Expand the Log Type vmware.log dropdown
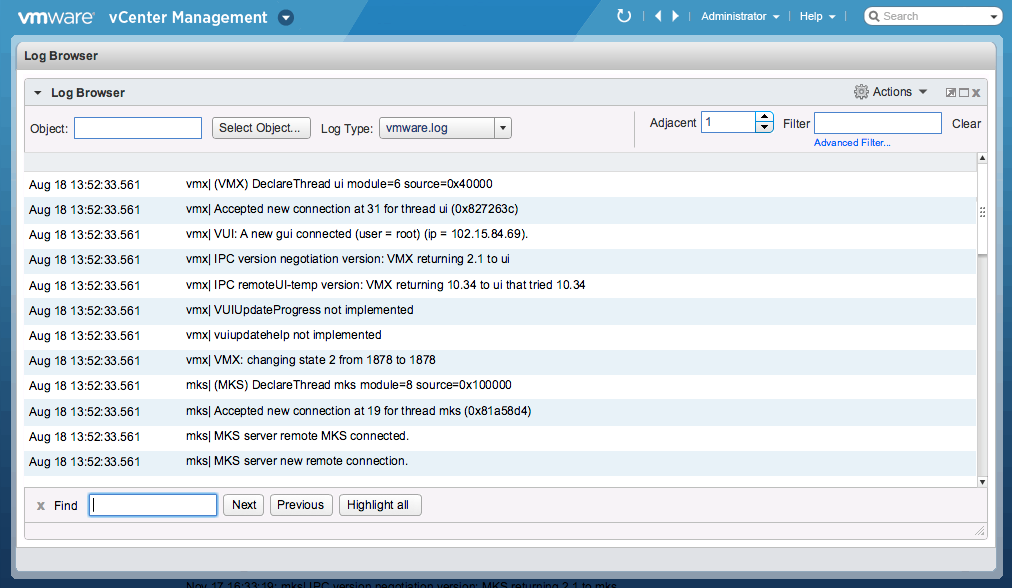 503,128
